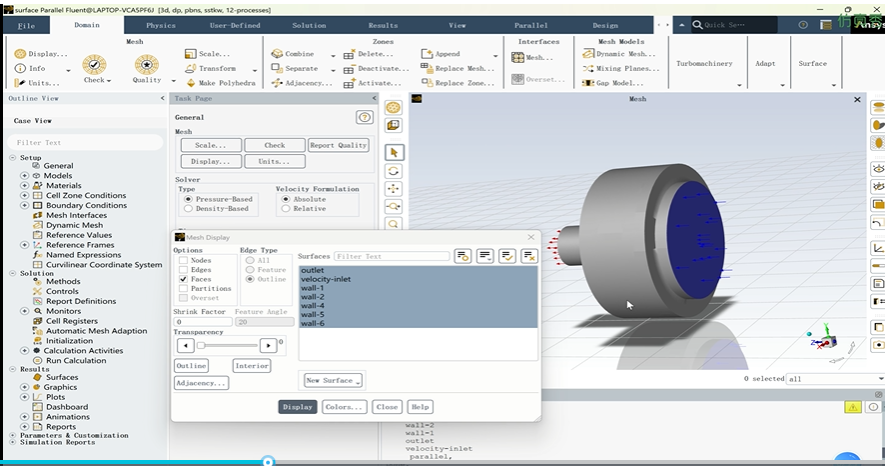The image size is (885, 466).
Task: Select the rotate view tool icon
Action: (x=393, y=171)
